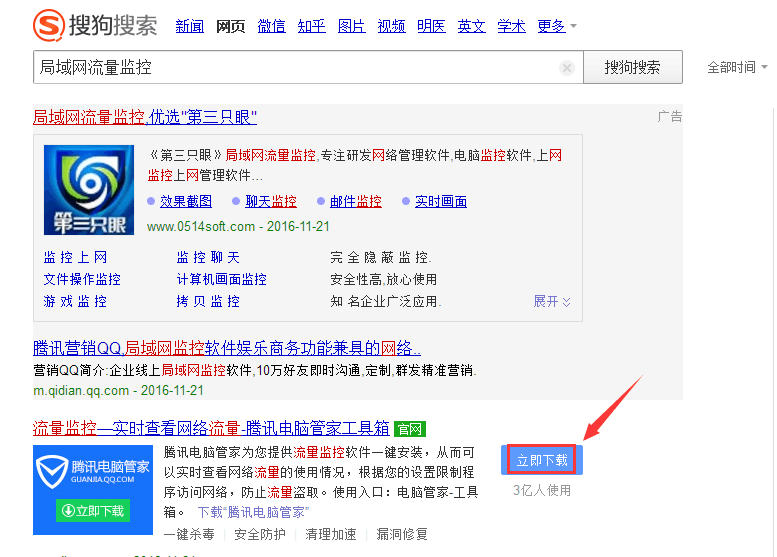Switch to the 微信 search tab
777x557 pixels.
(272, 26)
